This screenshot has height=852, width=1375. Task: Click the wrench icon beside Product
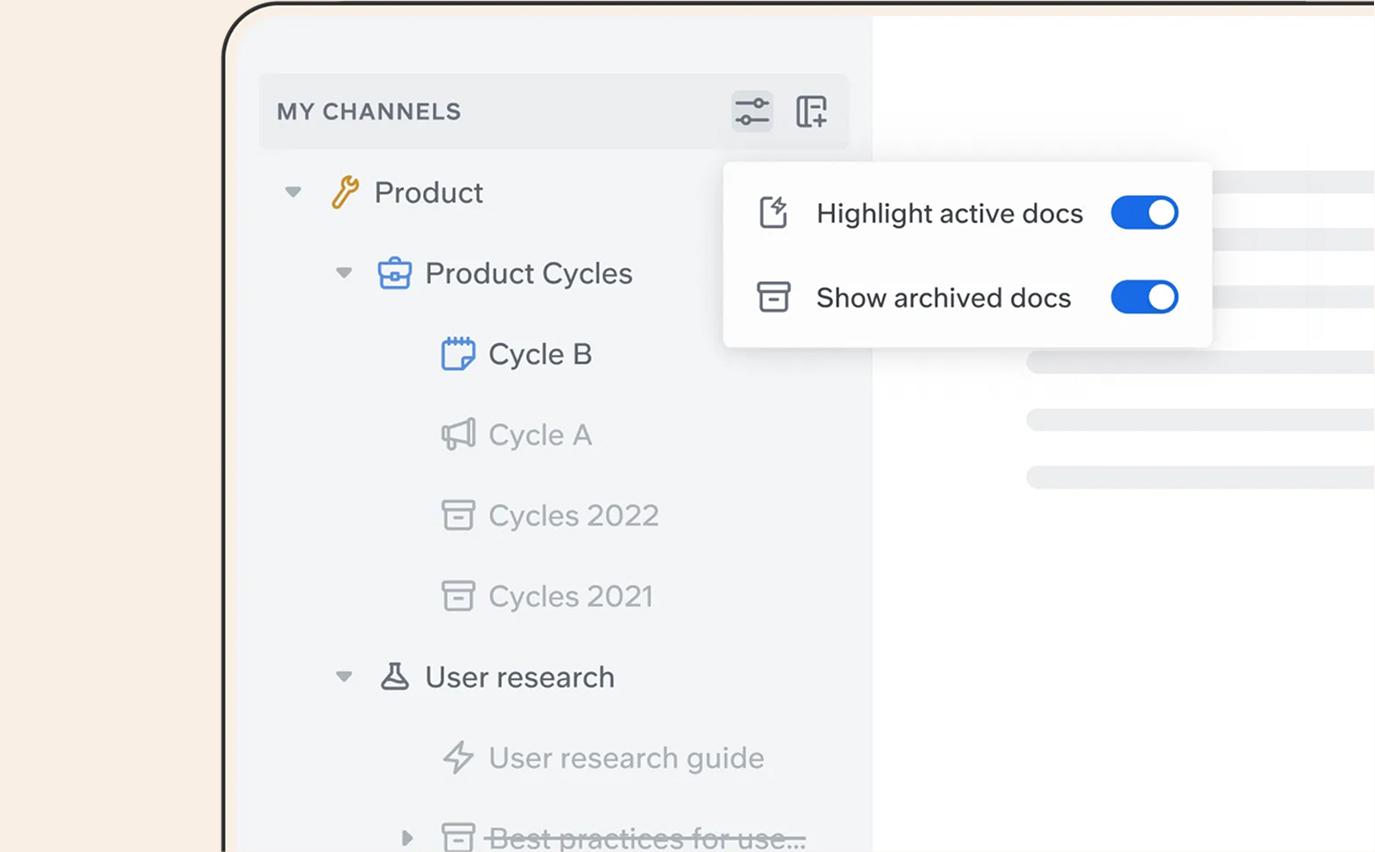(345, 192)
